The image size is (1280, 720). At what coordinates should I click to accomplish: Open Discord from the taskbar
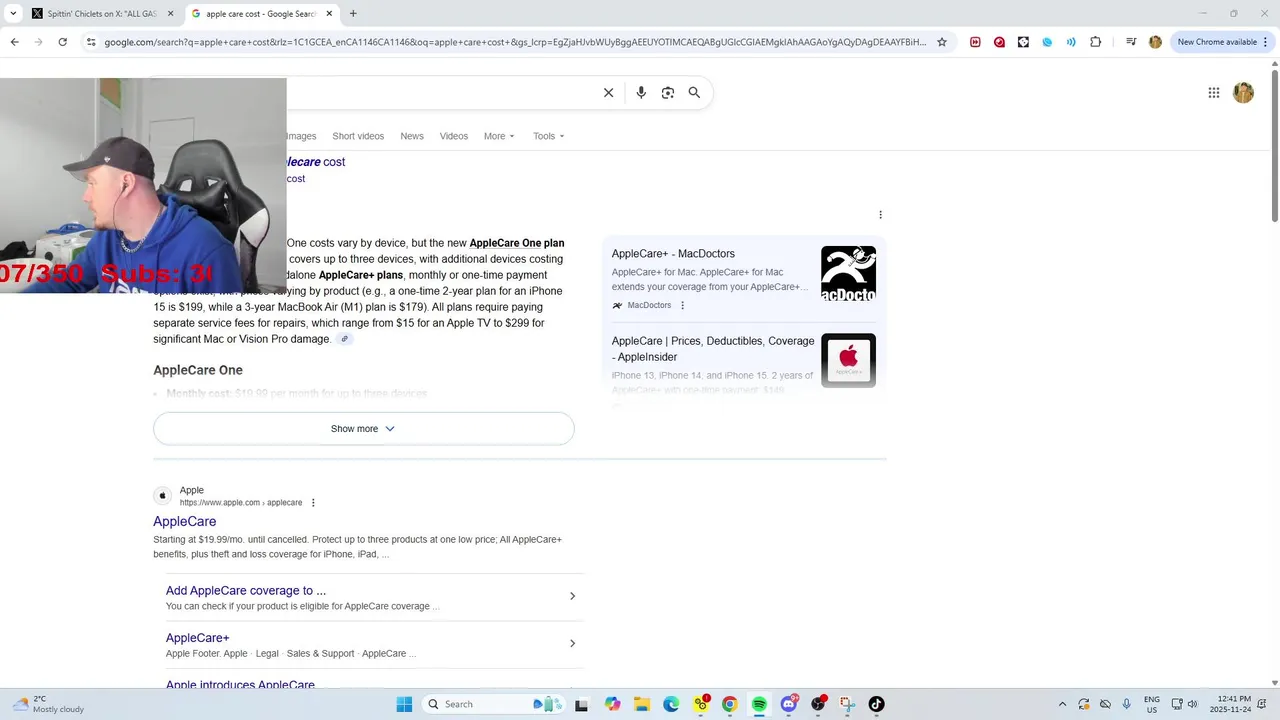pyautogui.click(x=789, y=704)
